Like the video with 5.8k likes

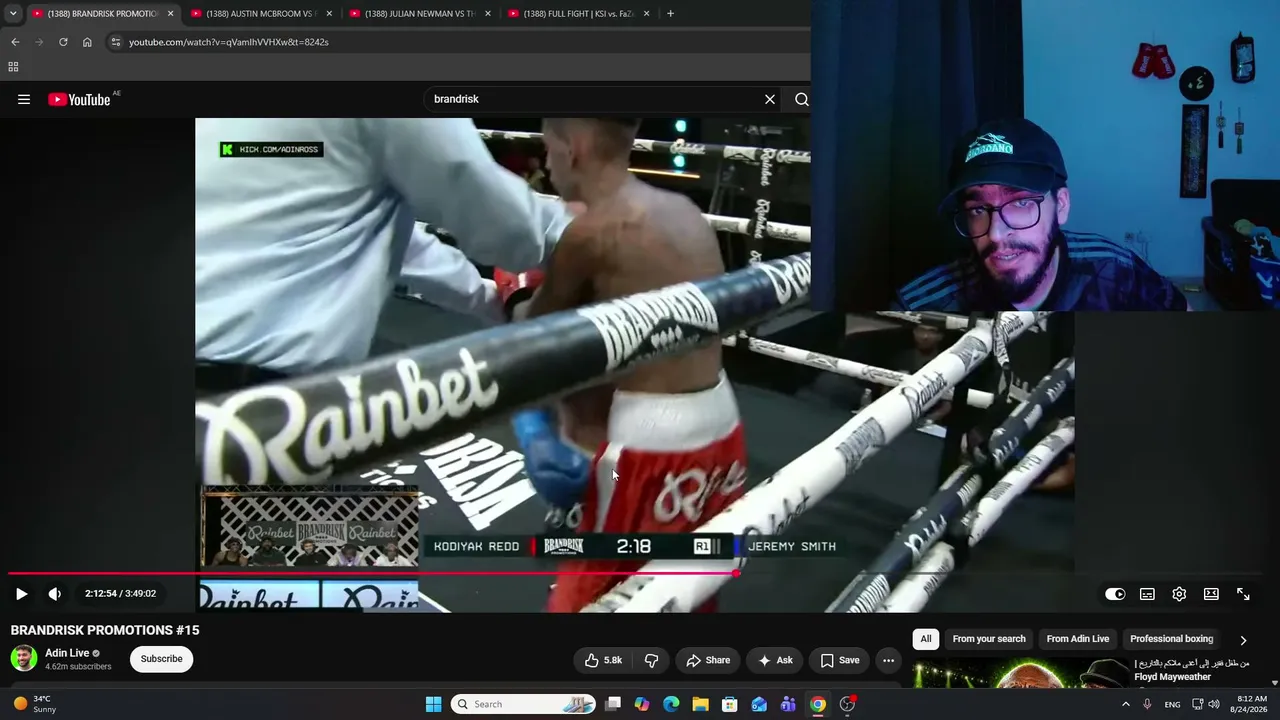tap(603, 660)
